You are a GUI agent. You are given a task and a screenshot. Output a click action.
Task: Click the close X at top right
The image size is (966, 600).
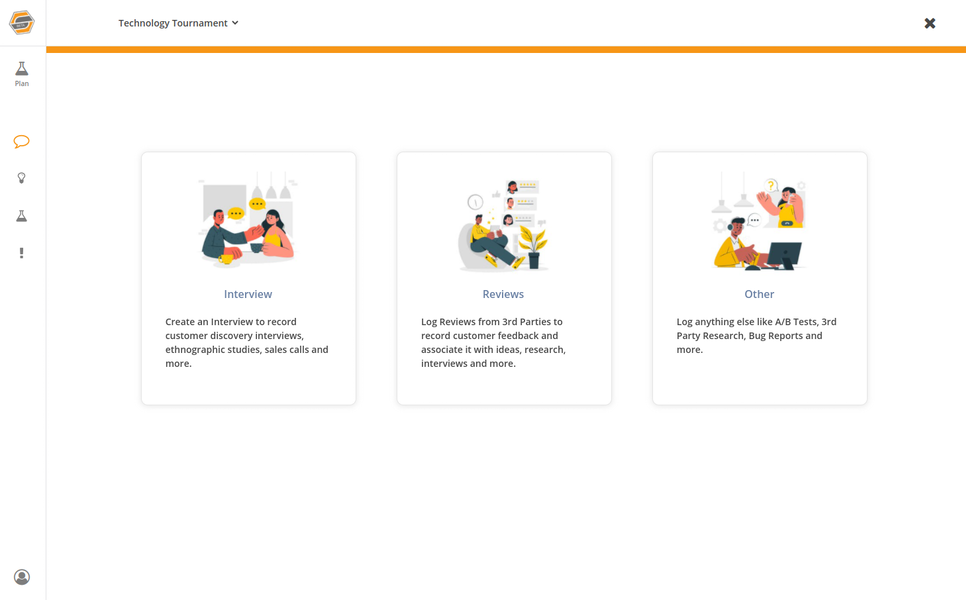coord(930,22)
